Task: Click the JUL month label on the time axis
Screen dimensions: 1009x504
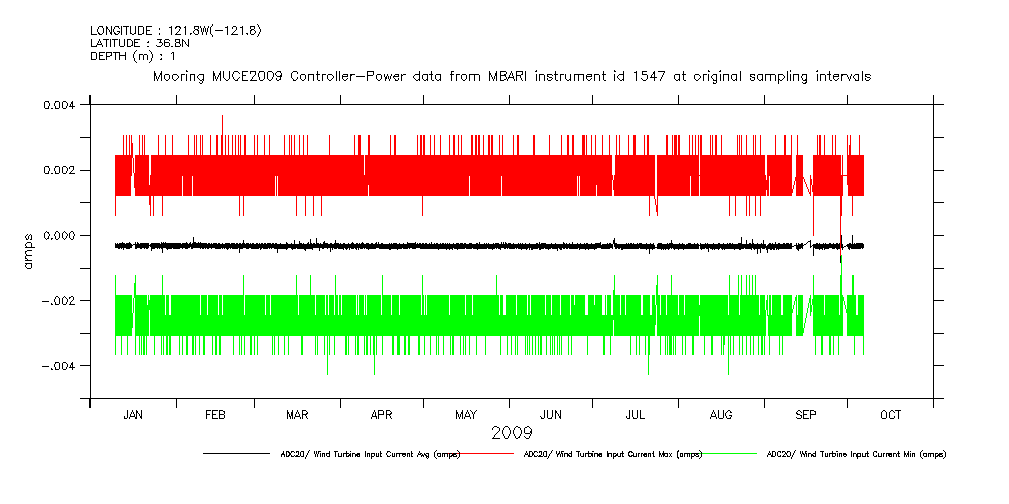Action: [x=635, y=415]
